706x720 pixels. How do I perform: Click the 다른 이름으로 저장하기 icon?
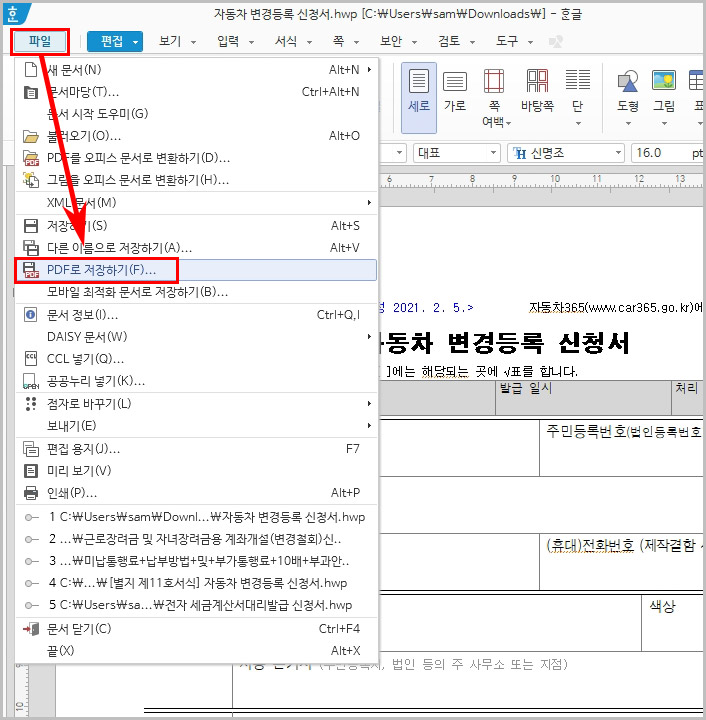pyautogui.click(x=31, y=248)
